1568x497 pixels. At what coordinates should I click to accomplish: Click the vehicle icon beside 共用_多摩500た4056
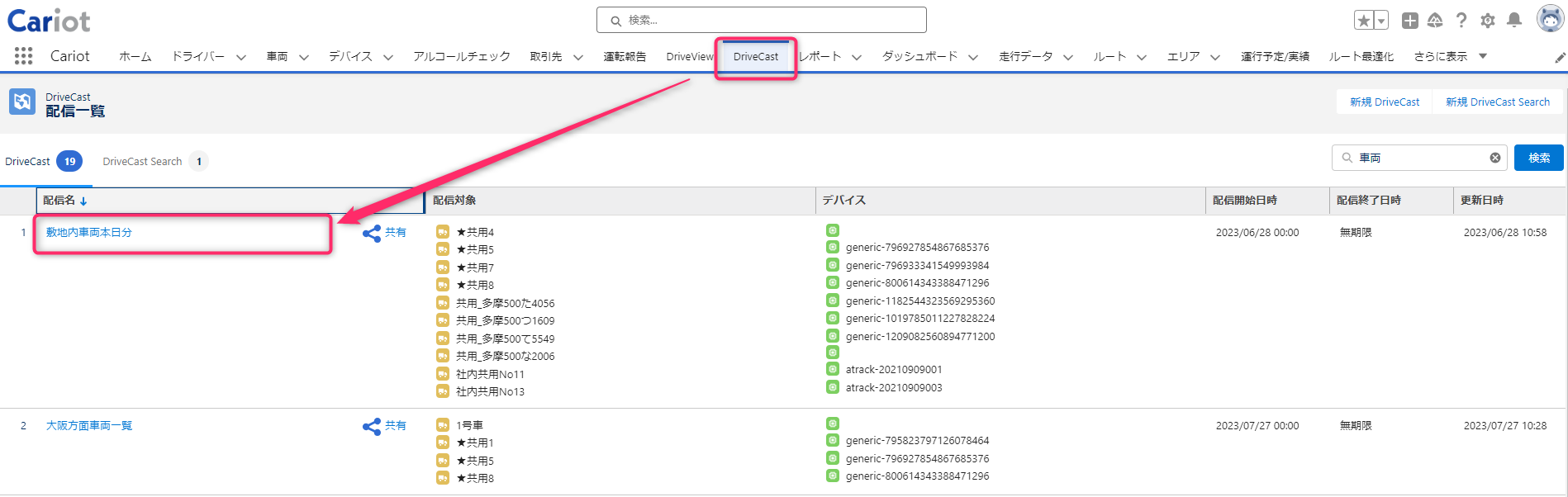click(443, 303)
